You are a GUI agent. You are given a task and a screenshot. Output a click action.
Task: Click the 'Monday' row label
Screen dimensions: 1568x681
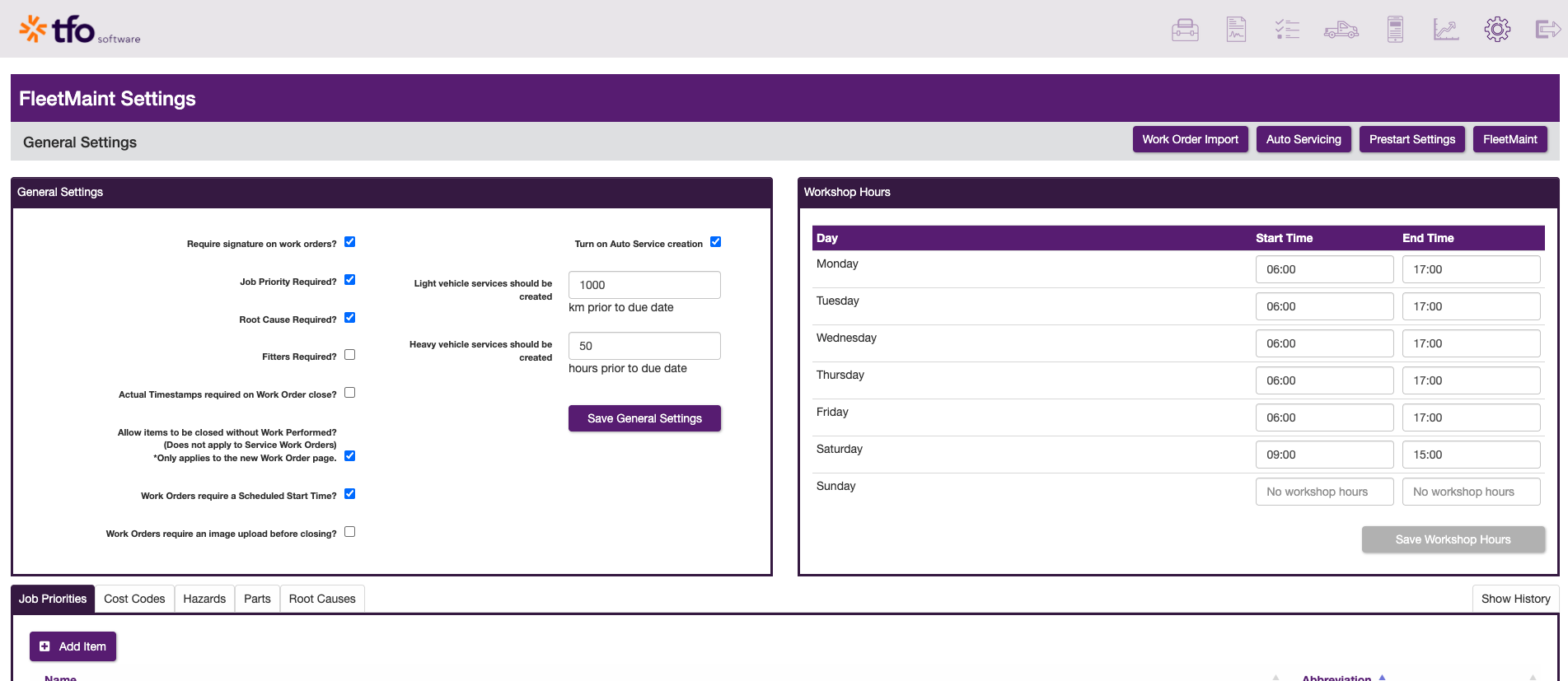click(837, 264)
